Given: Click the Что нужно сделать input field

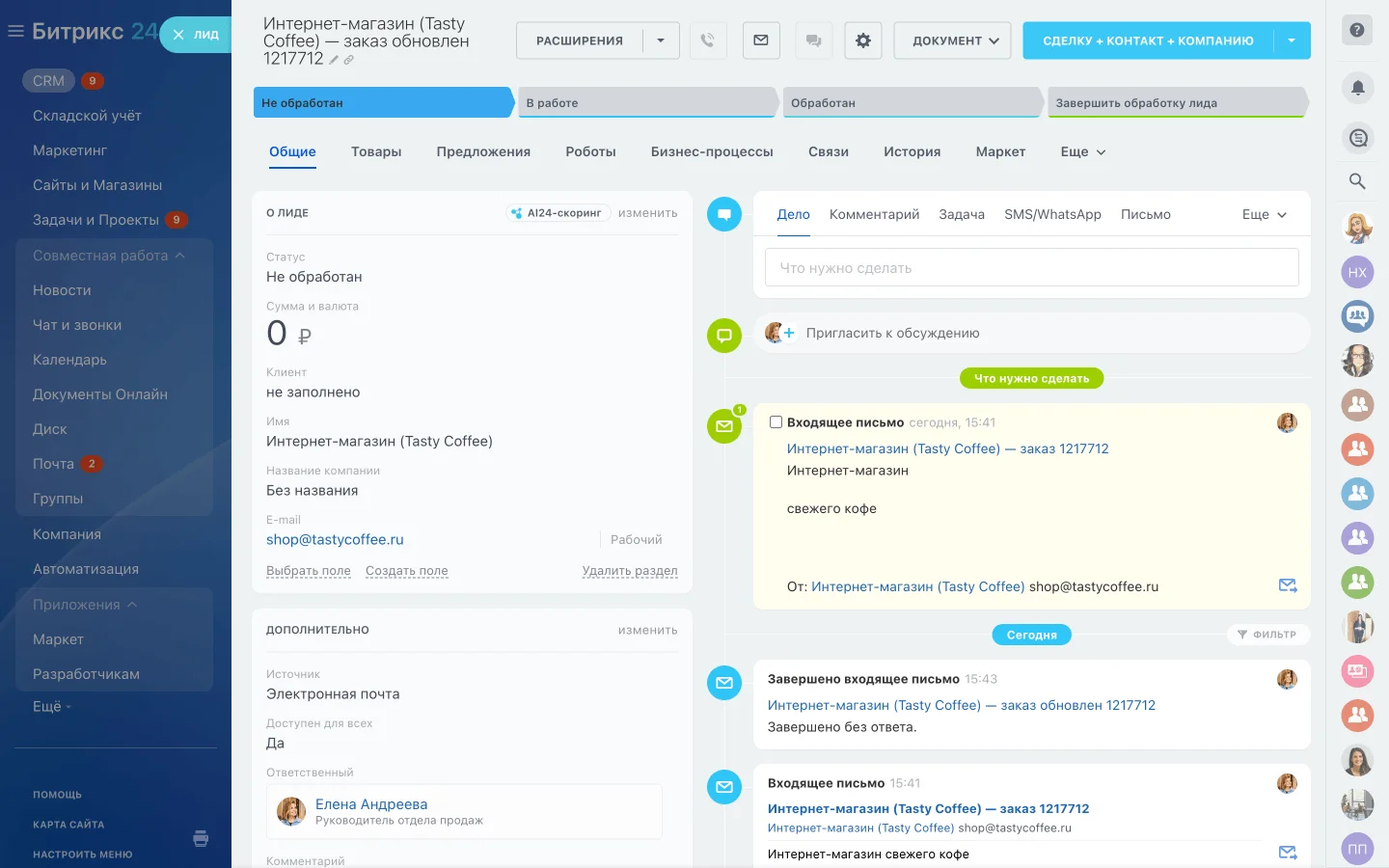Looking at the screenshot, I should click(x=1031, y=268).
